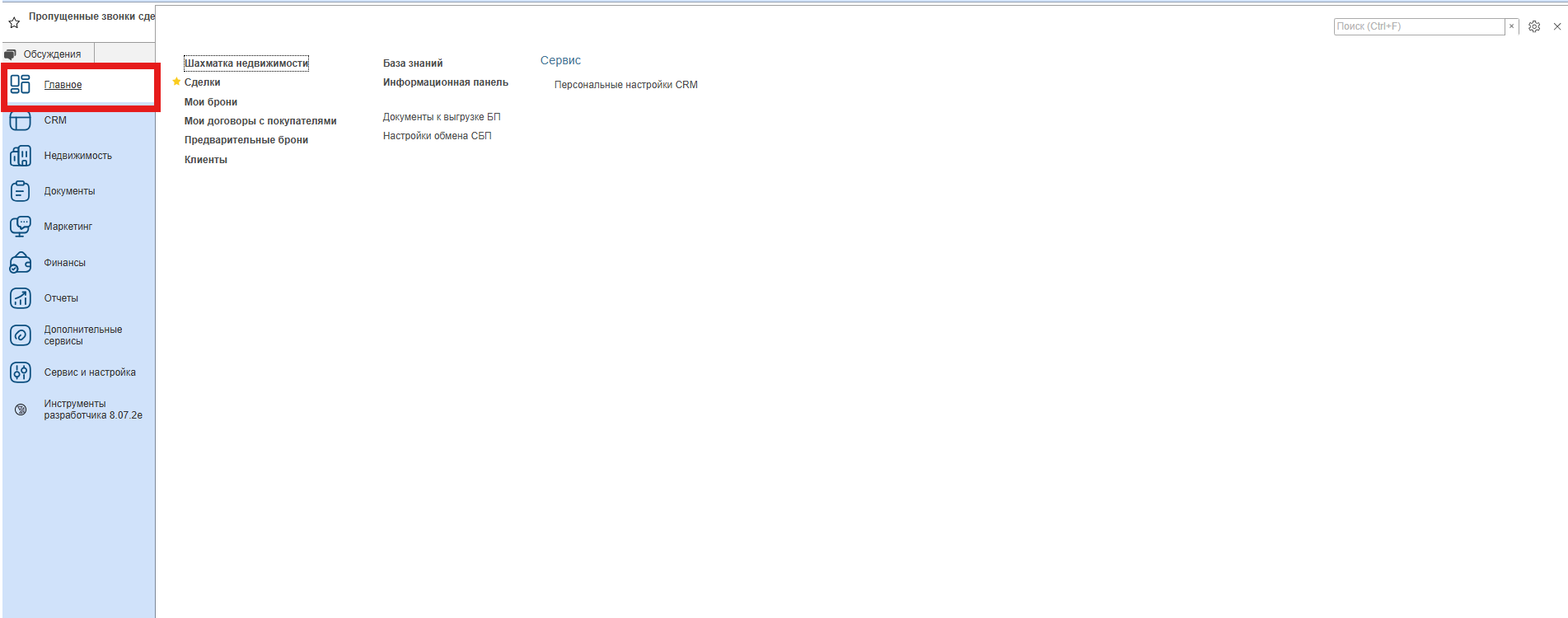
Task: Open Шахматка недвижимости link
Action: click(246, 63)
